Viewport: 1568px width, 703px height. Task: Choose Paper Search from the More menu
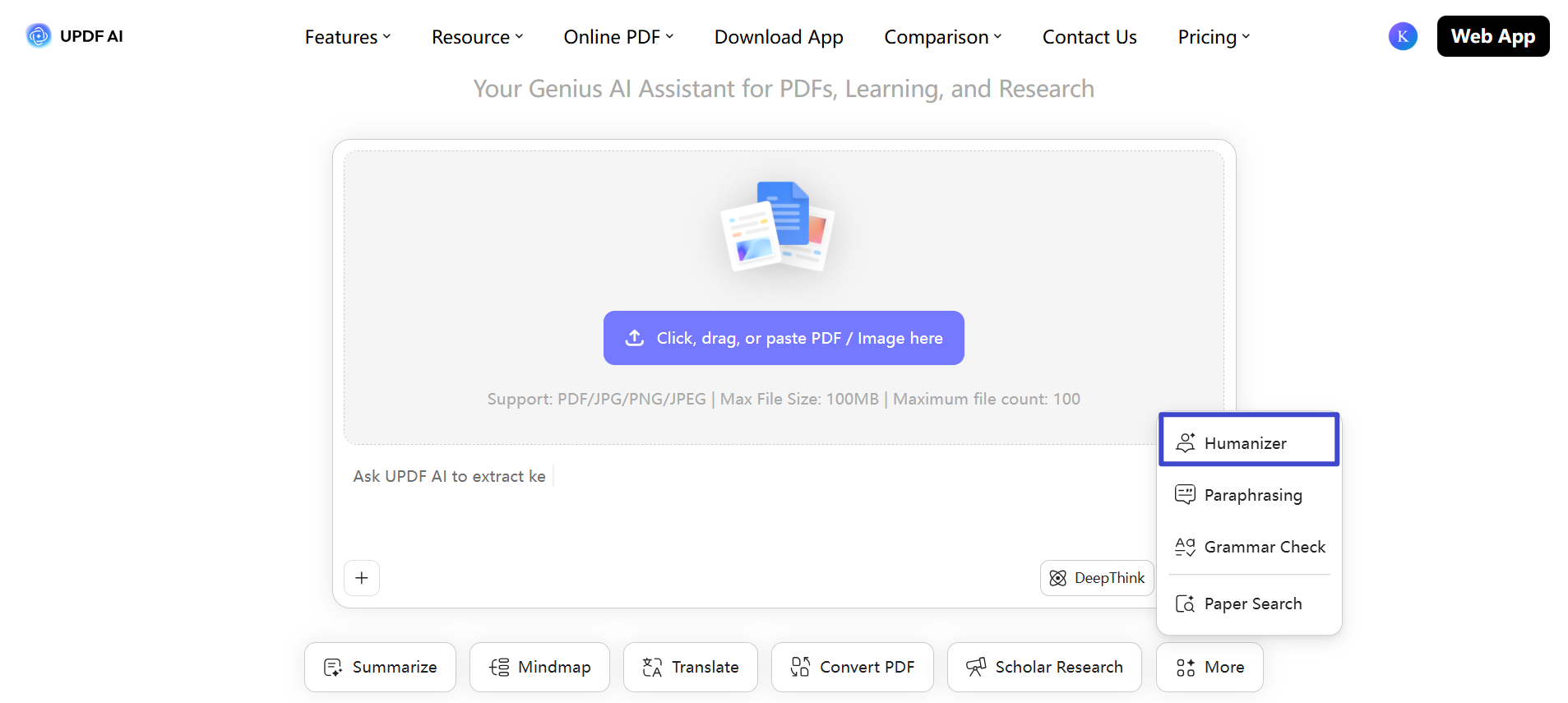[1249, 604]
